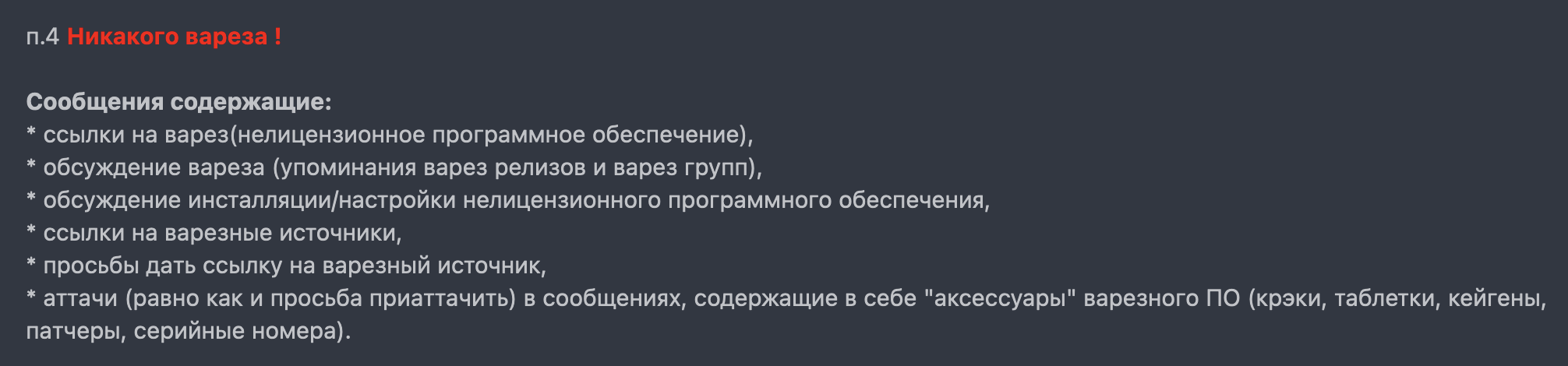The image size is (1568, 366).
Task: Click the words "обсуждение вареза"
Action: [x=154, y=167]
